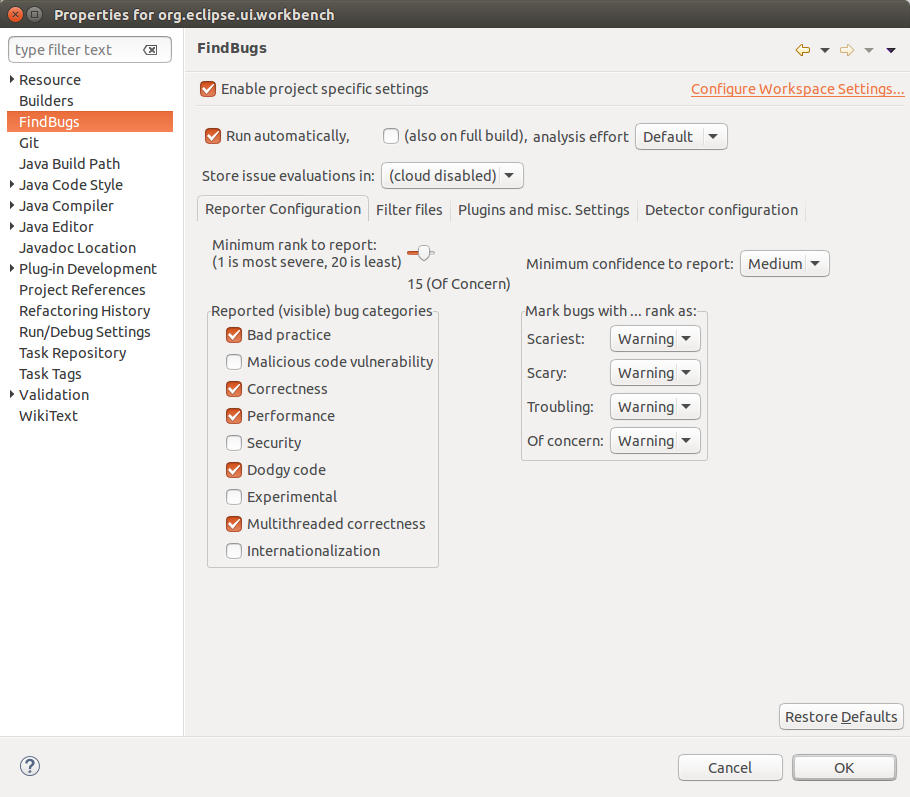Open Plugins and misc. Settings tab
This screenshot has width=910, height=797.
click(543, 210)
